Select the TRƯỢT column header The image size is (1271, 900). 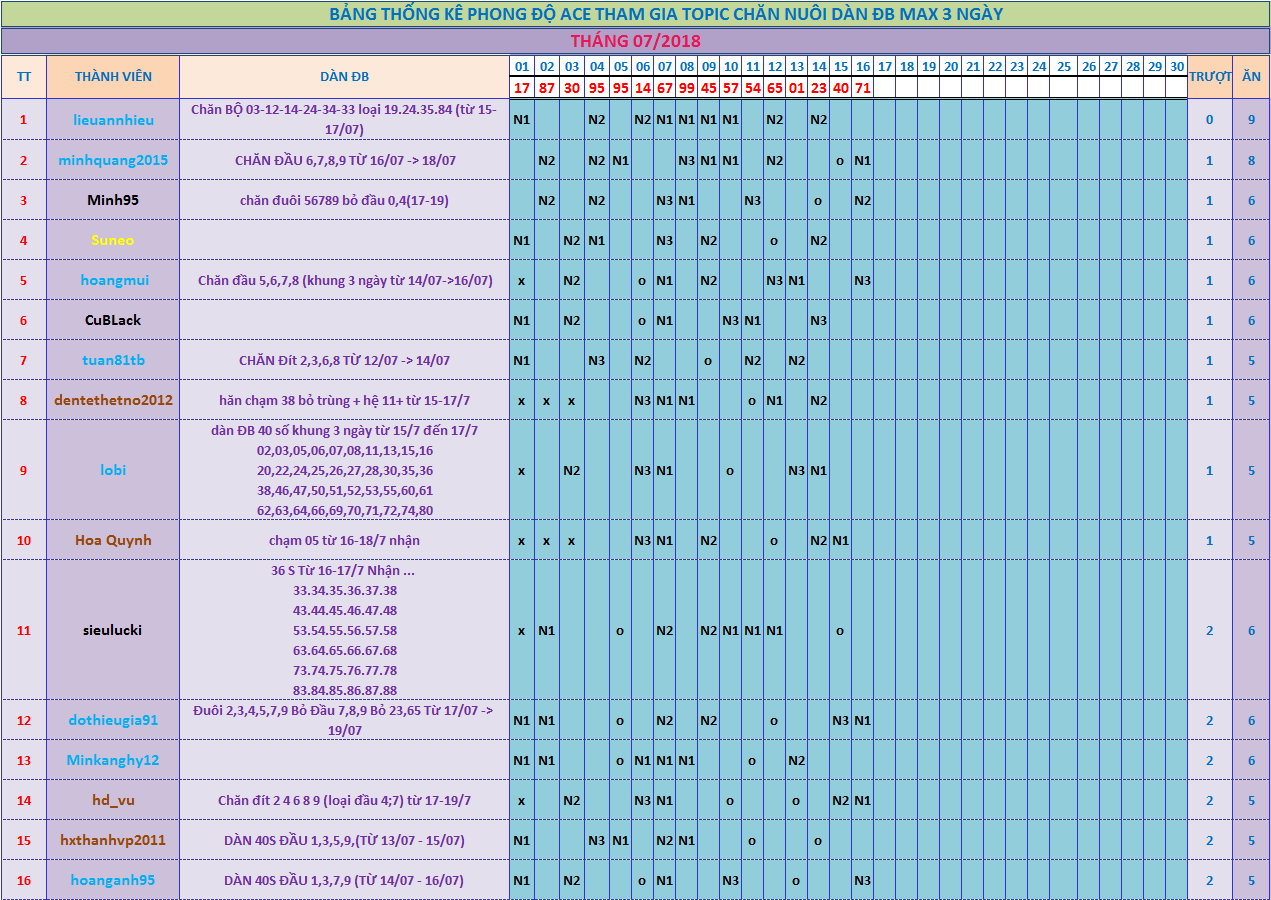click(1209, 77)
